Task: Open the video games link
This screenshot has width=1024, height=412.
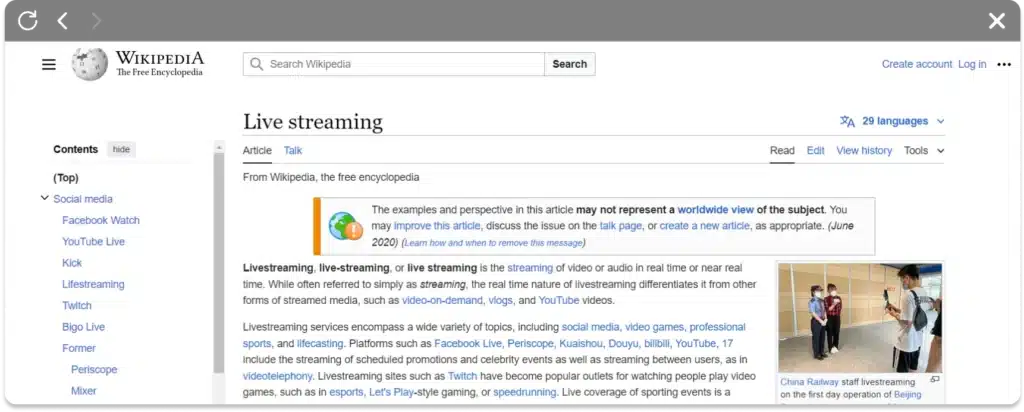Action: coord(654,327)
